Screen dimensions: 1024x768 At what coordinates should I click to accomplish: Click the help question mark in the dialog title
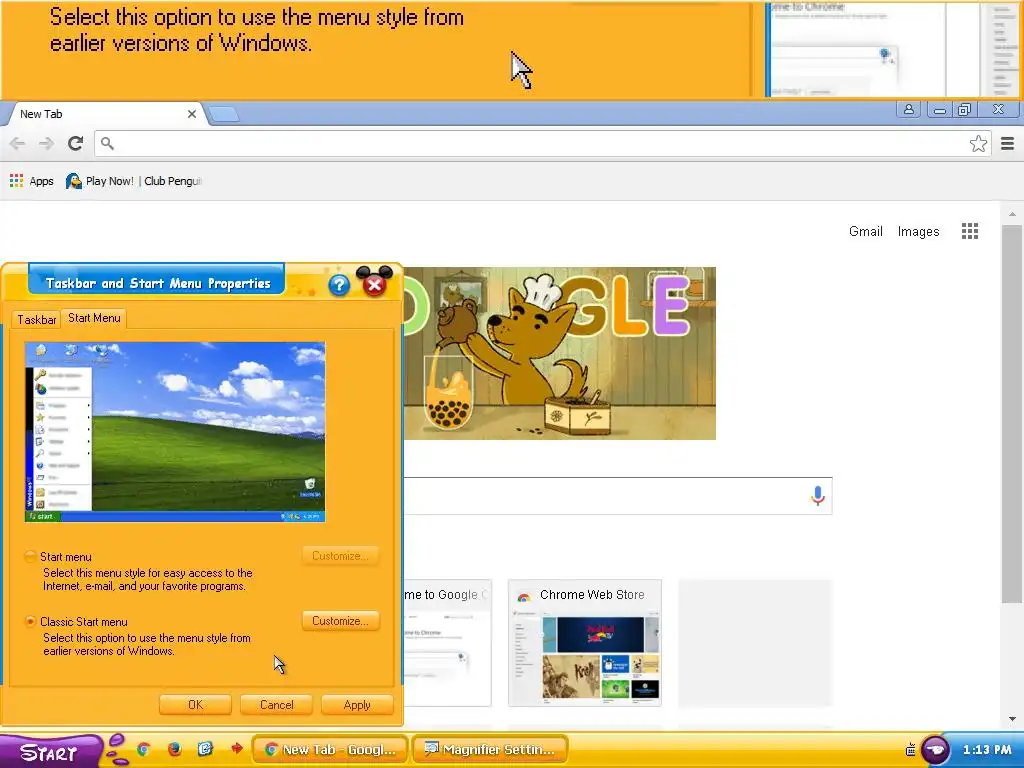339,285
